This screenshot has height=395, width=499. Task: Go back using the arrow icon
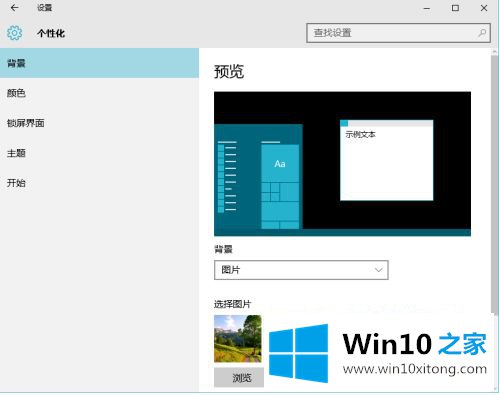pos(14,8)
